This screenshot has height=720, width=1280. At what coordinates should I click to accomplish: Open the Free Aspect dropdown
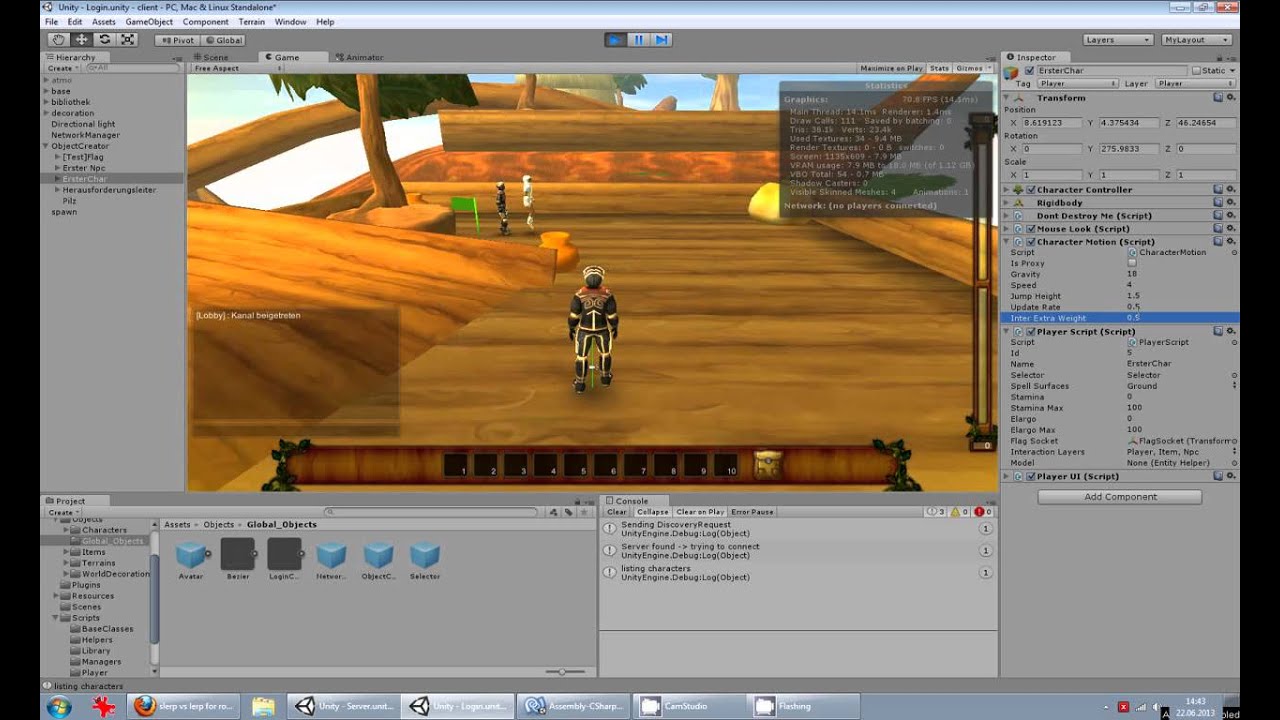(239, 68)
